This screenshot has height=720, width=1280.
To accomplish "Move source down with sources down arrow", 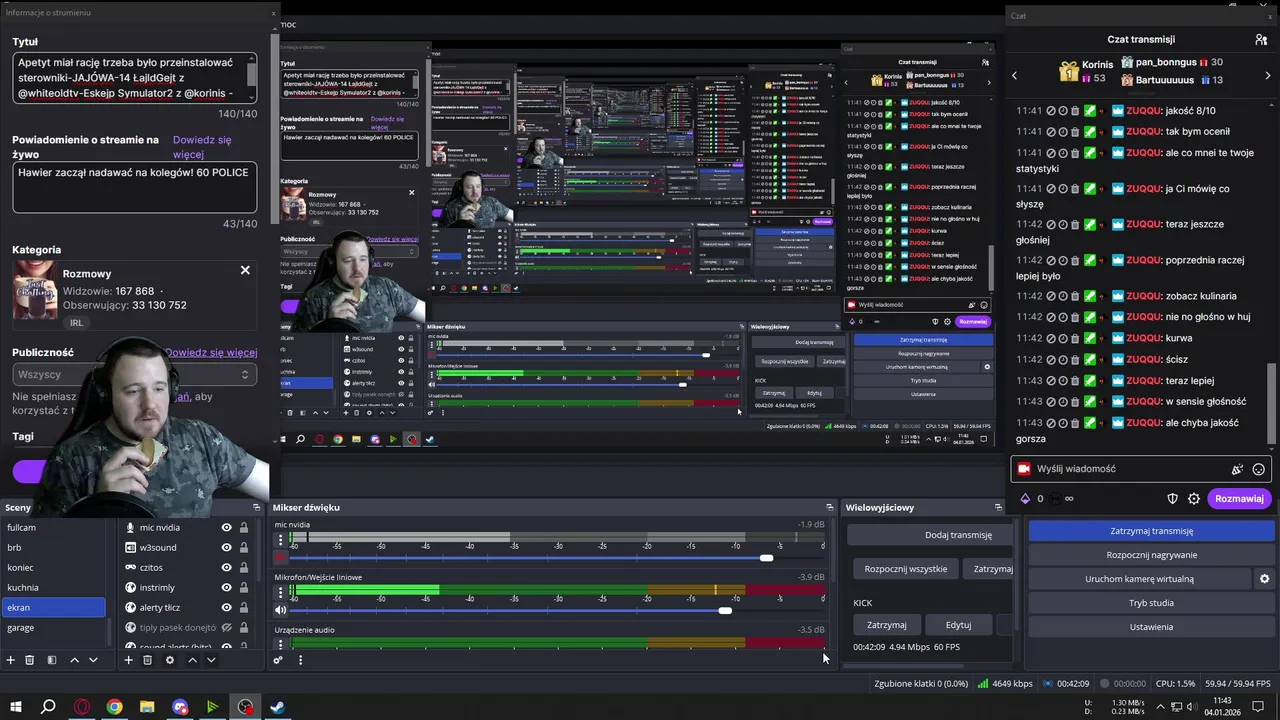I will click(x=211, y=660).
